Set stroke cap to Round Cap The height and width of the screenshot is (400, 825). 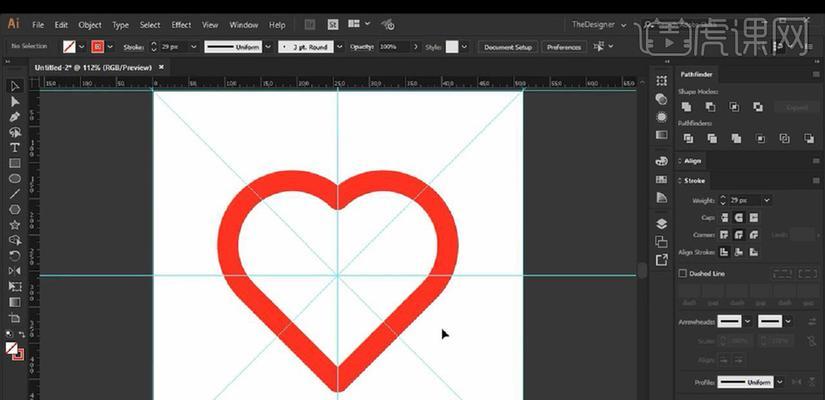click(x=739, y=217)
